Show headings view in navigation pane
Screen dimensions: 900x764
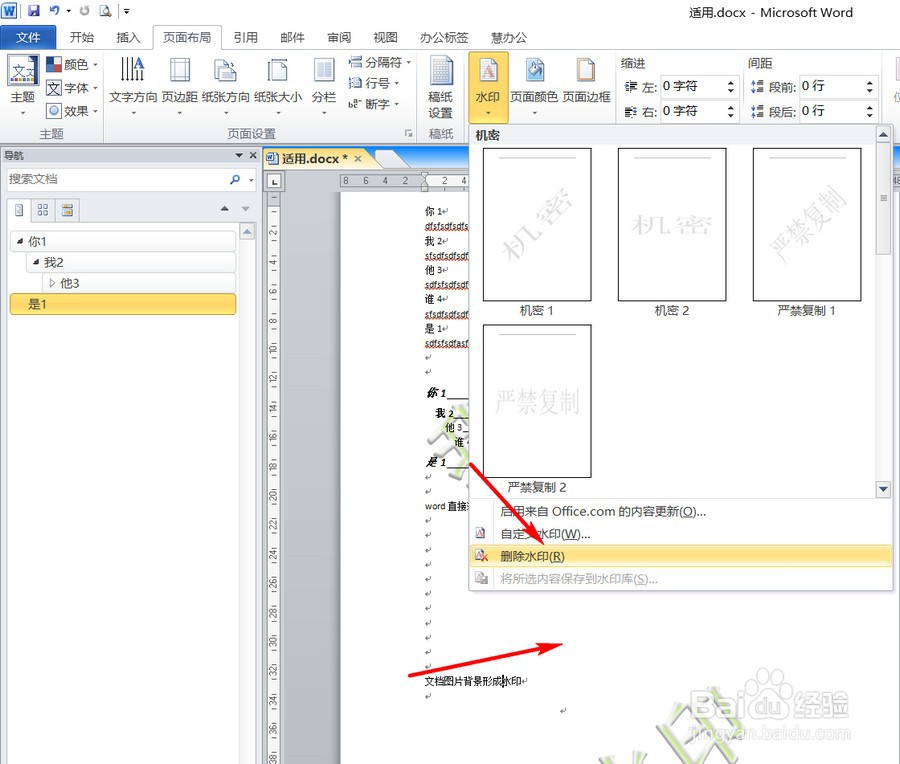pyautogui.click(x=19, y=210)
